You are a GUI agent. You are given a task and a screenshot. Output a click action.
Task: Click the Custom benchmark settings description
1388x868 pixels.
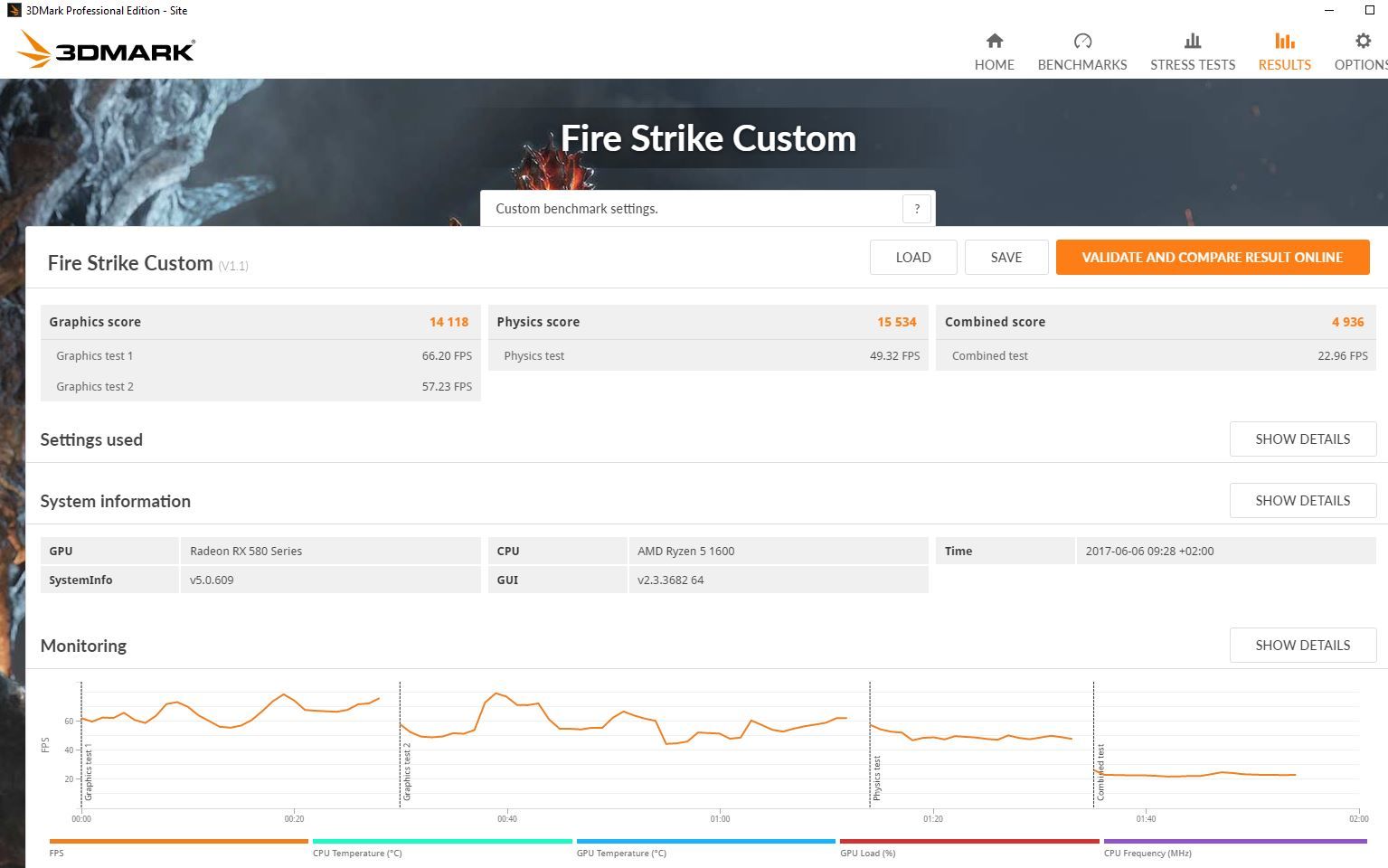(577, 209)
